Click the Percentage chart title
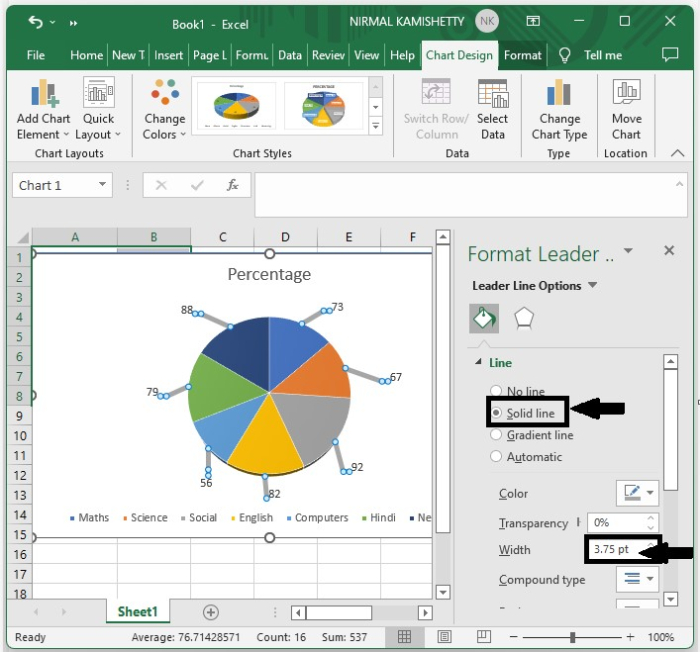The height and width of the screenshot is (652, 700). [269, 274]
